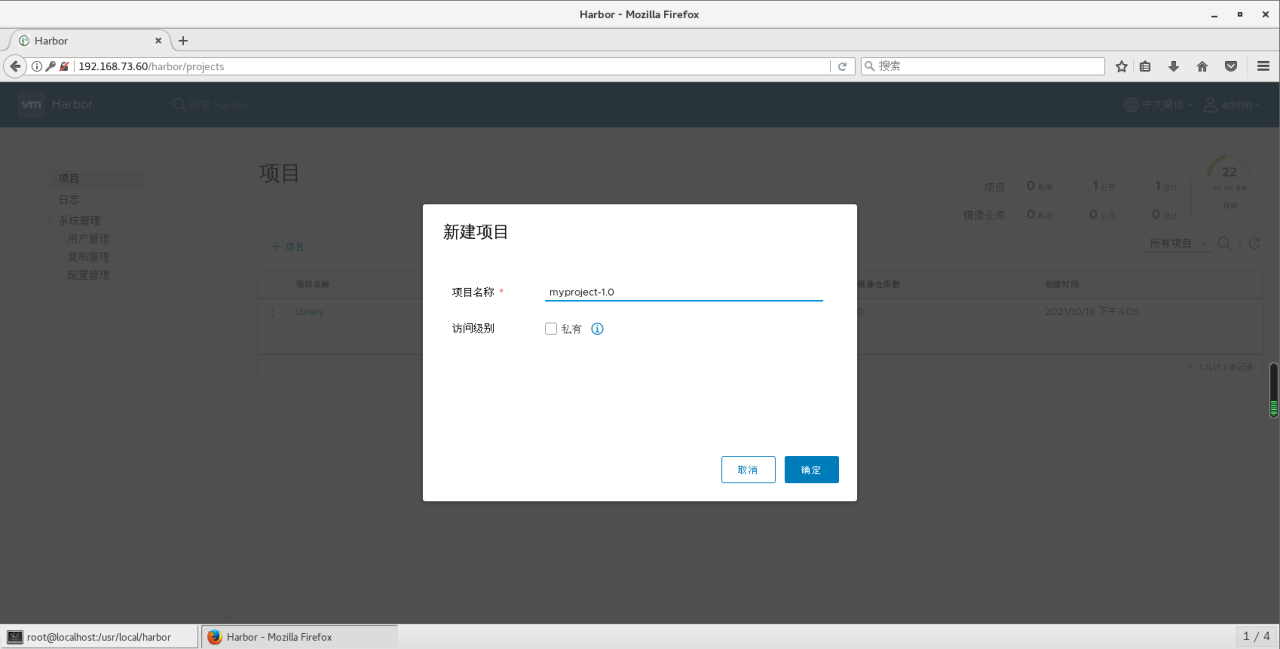Open the three-dot action menu for library
The width and height of the screenshot is (1280, 649).
click(273, 311)
